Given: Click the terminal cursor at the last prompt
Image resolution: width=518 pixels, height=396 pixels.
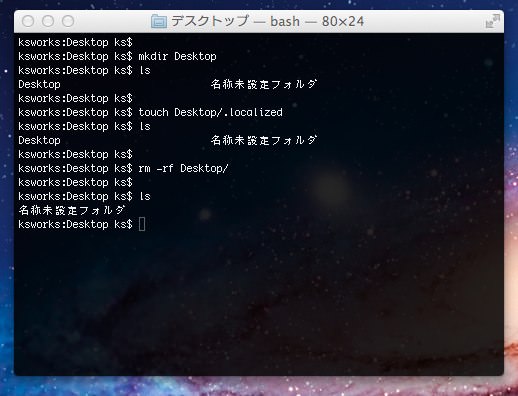Looking at the screenshot, I should click(x=142, y=224).
